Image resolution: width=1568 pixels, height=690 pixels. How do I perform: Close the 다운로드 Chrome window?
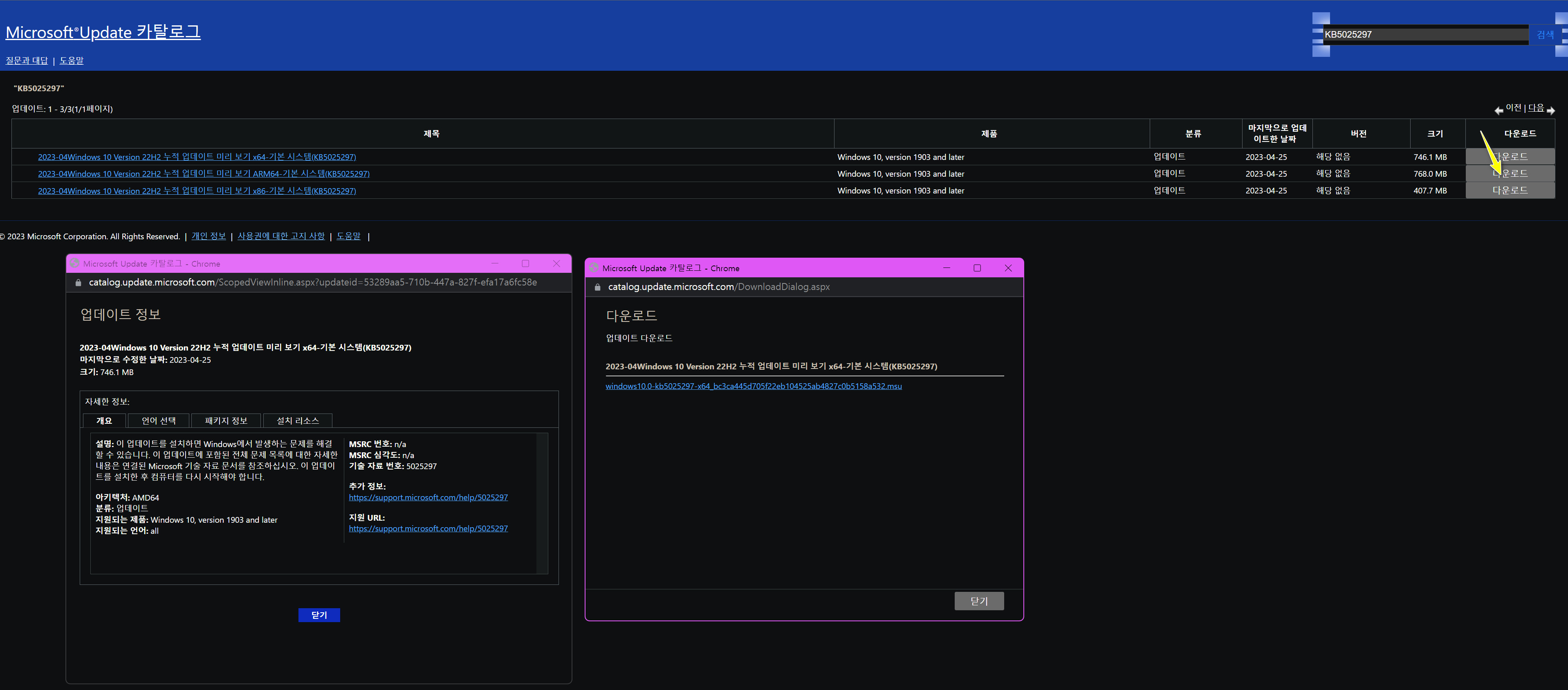tap(1008, 268)
